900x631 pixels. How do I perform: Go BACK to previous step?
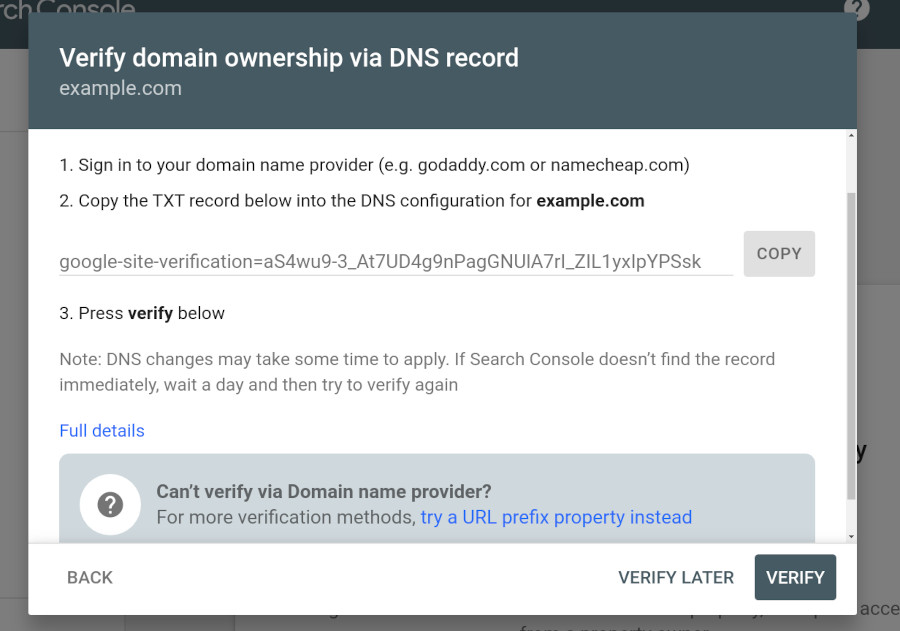tap(90, 577)
